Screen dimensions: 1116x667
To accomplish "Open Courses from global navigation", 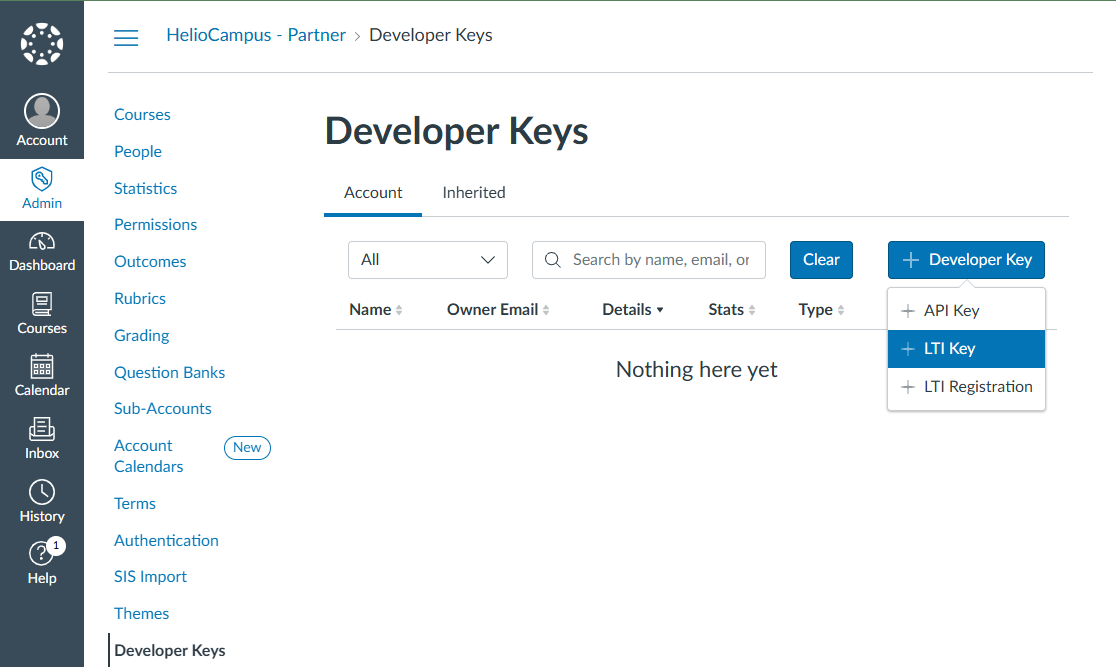I will coord(42,305).
